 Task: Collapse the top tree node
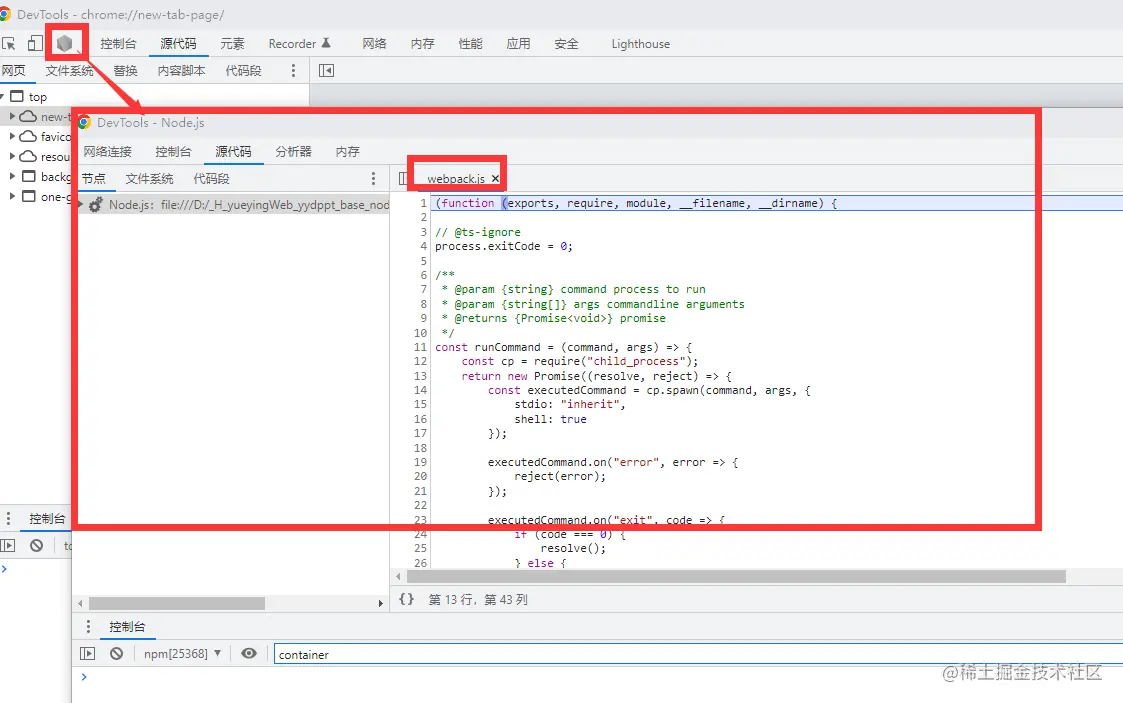[2, 96]
